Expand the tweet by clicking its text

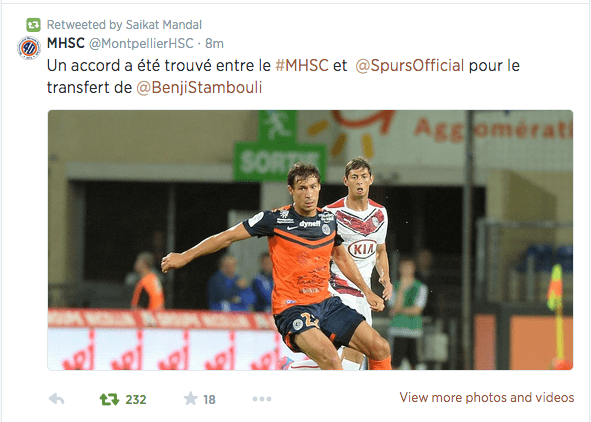click(283, 76)
